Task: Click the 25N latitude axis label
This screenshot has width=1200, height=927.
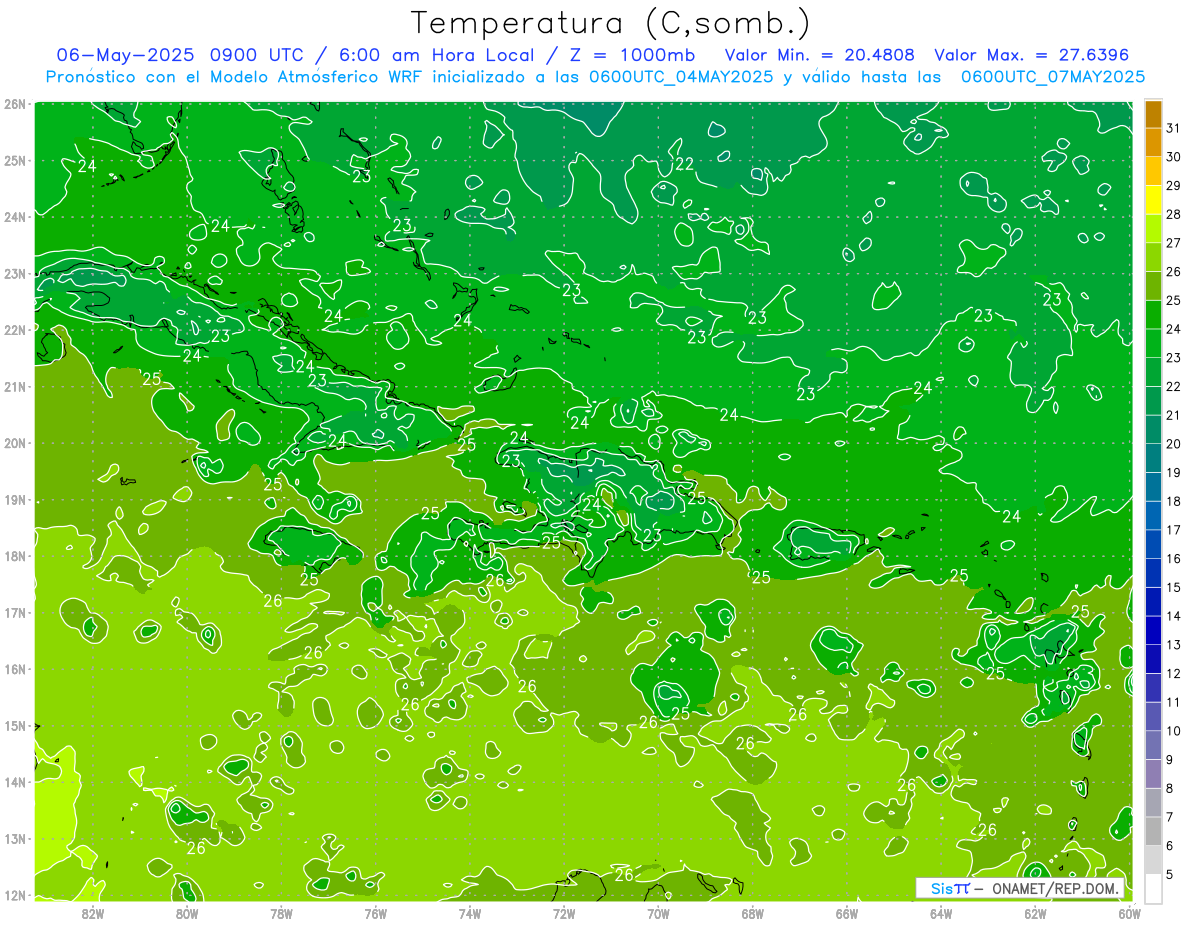Action: (14, 160)
